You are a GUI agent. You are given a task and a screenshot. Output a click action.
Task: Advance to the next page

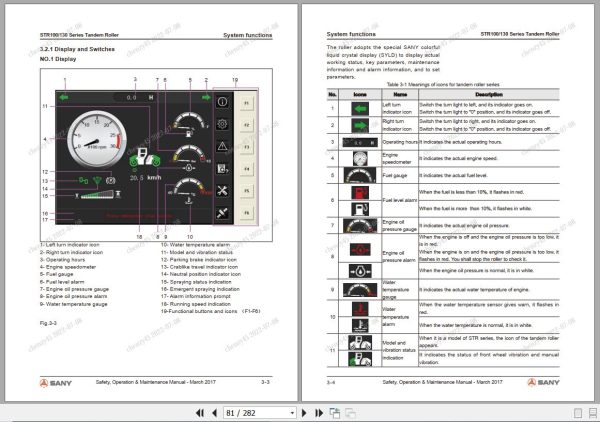tap(304, 413)
